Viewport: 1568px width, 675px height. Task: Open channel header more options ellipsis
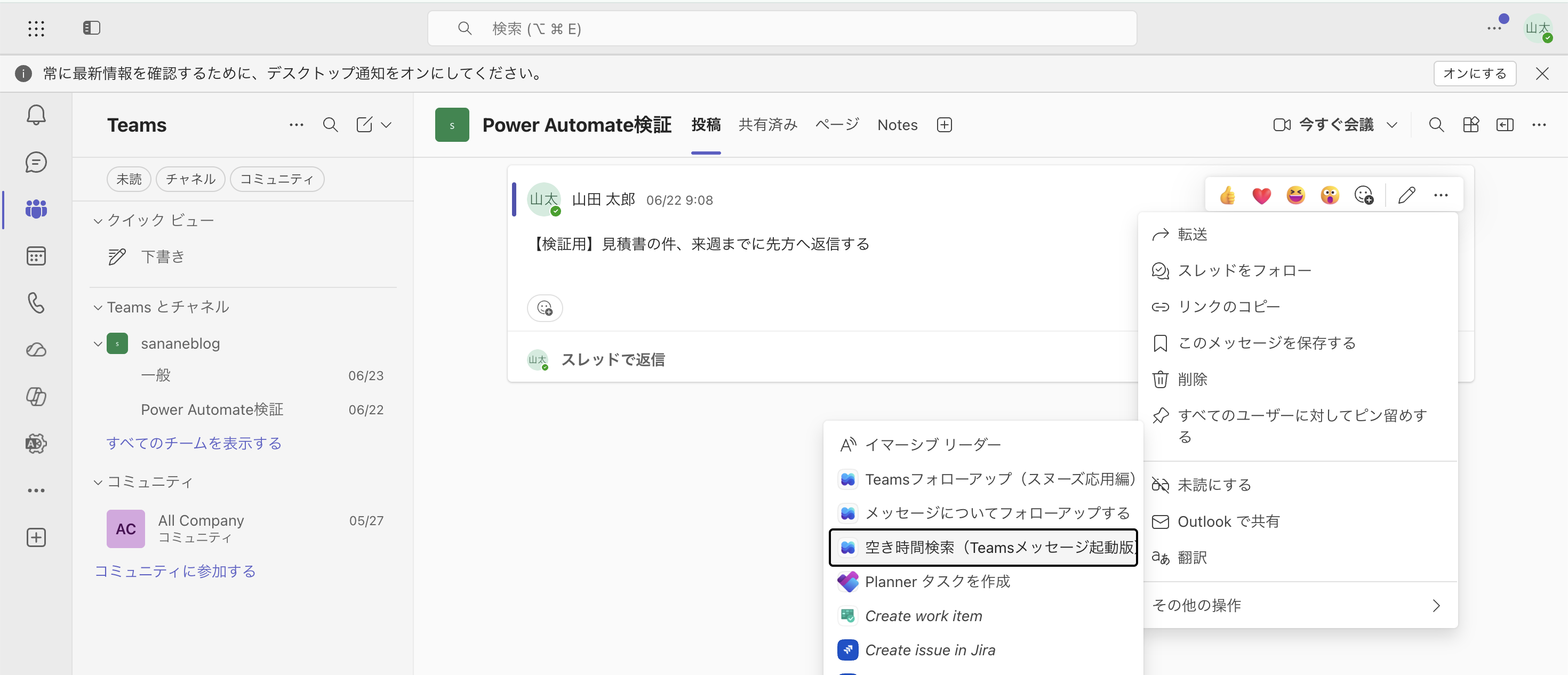(x=1539, y=125)
